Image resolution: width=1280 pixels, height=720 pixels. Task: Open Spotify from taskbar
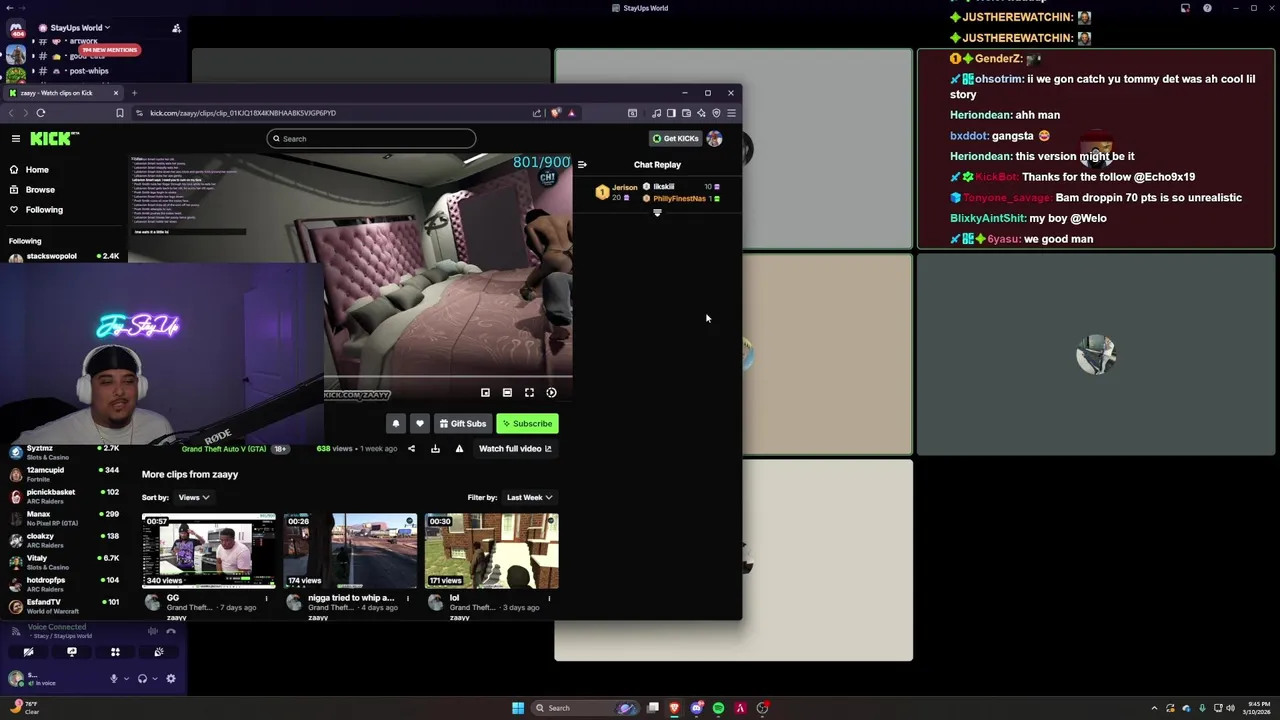[x=718, y=708]
